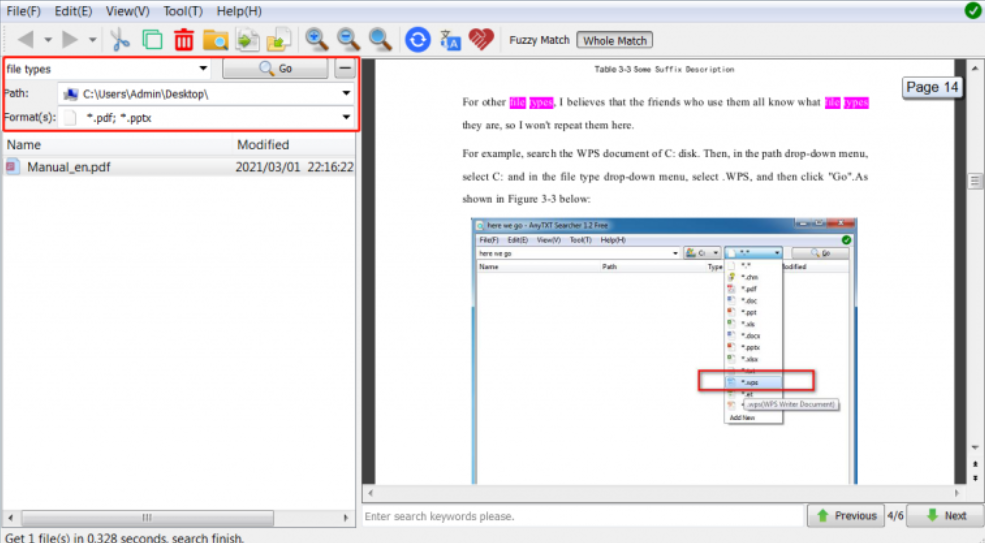Click the move-to folder icon
The width and height of the screenshot is (985, 543).
pyautogui.click(x=278, y=40)
